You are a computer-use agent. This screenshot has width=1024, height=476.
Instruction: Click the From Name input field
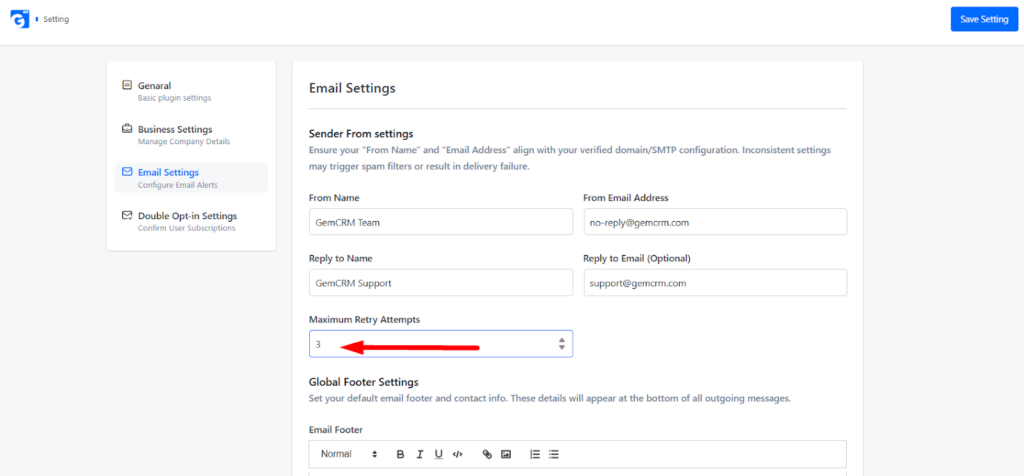coord(441,222)
